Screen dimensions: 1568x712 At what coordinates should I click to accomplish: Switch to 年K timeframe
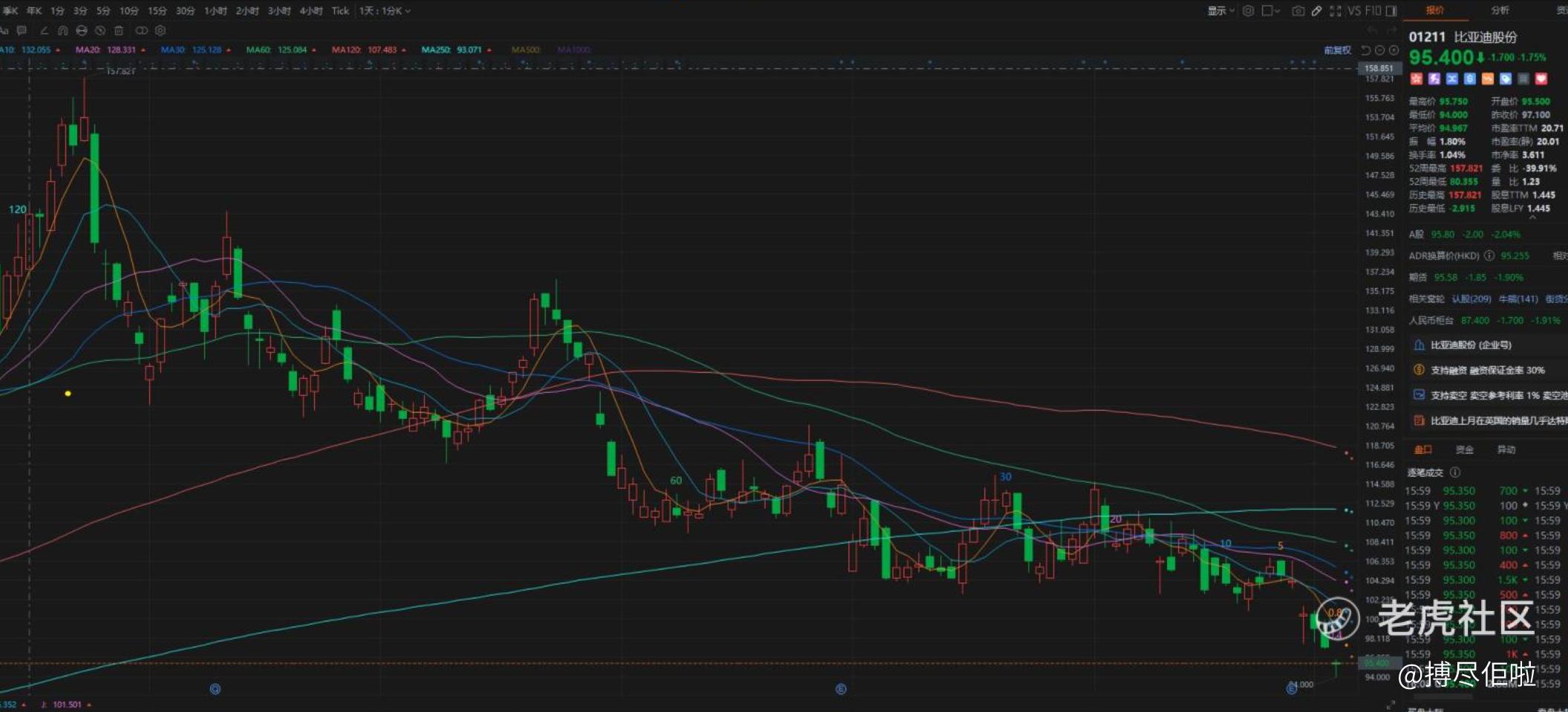click(34, 10)
